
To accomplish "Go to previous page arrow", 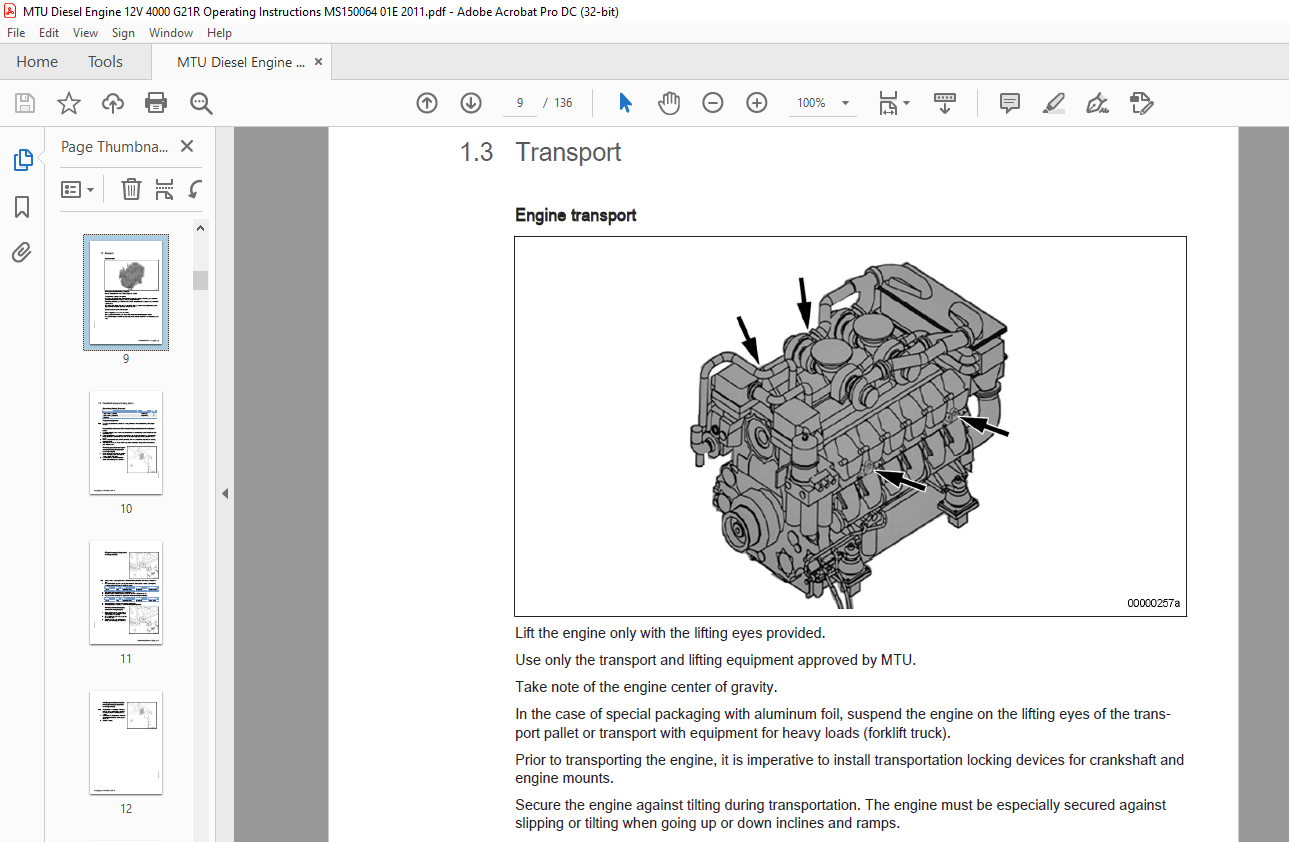I will point(427,103).
